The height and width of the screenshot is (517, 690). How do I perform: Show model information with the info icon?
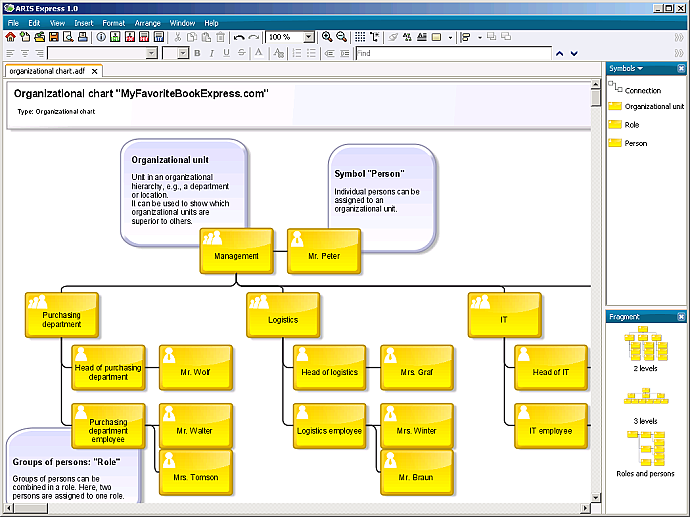tap(101, 37)
